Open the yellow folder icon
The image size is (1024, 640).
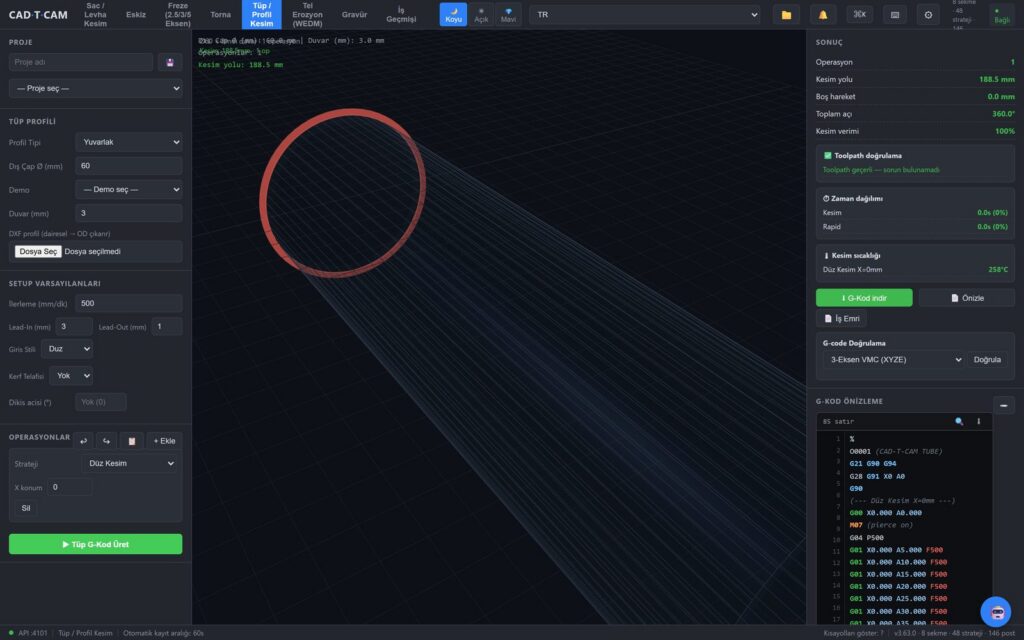786,14
